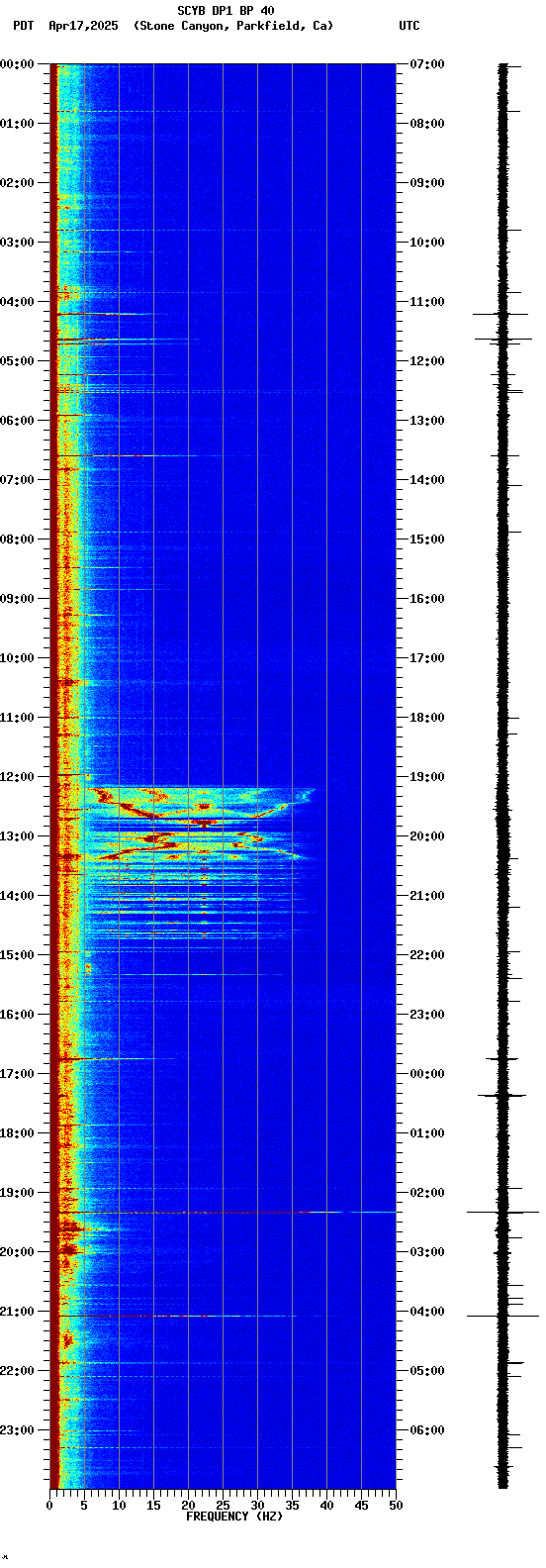This screenshot has width=546, height=1568.
Task: Click the '35' frequency tick label
Action: [x=292, y=1506]
